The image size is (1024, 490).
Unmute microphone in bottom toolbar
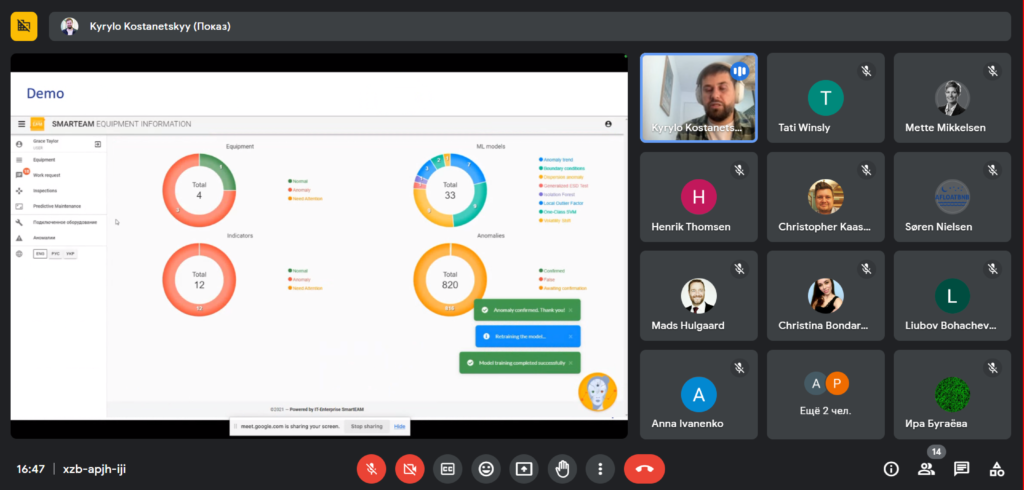371,468
